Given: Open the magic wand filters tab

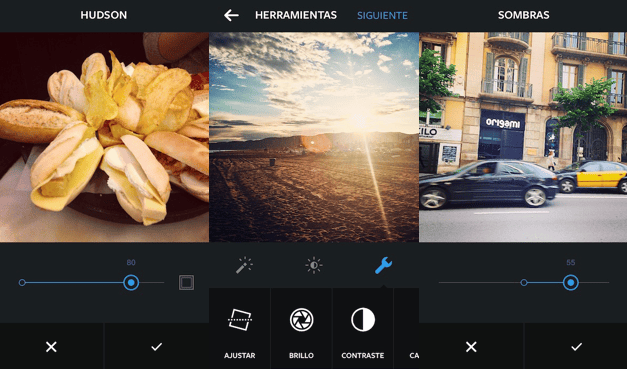Looking at the screenshot, I should pos(244,265).
